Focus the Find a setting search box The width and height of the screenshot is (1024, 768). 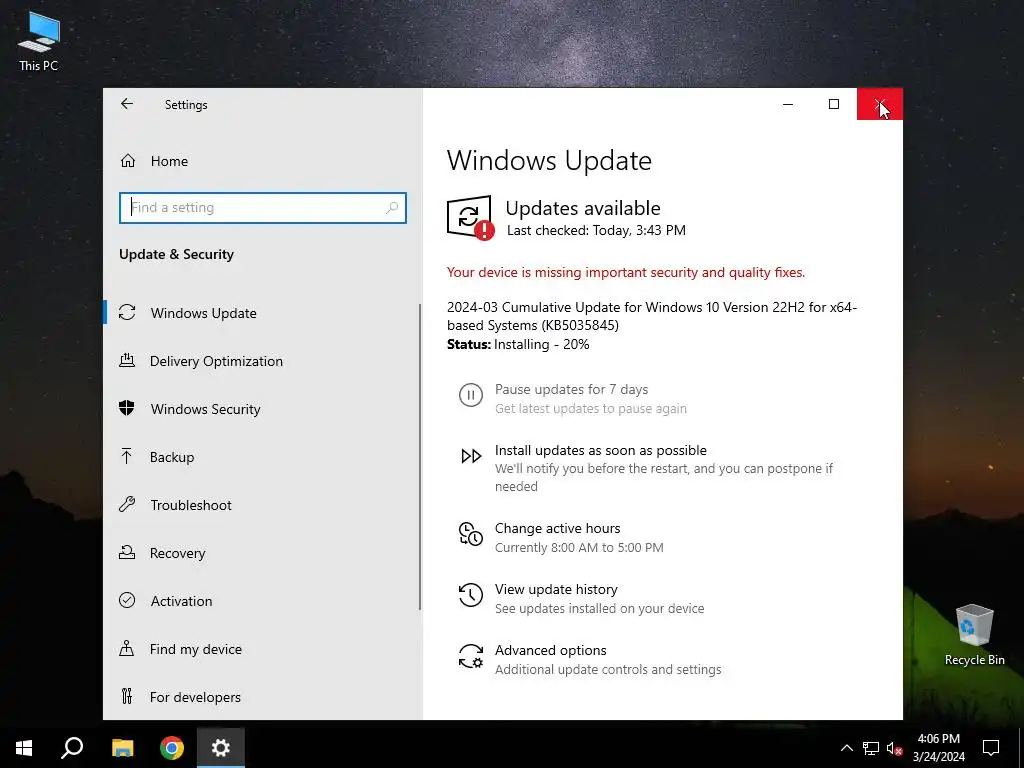coord(263,208)
